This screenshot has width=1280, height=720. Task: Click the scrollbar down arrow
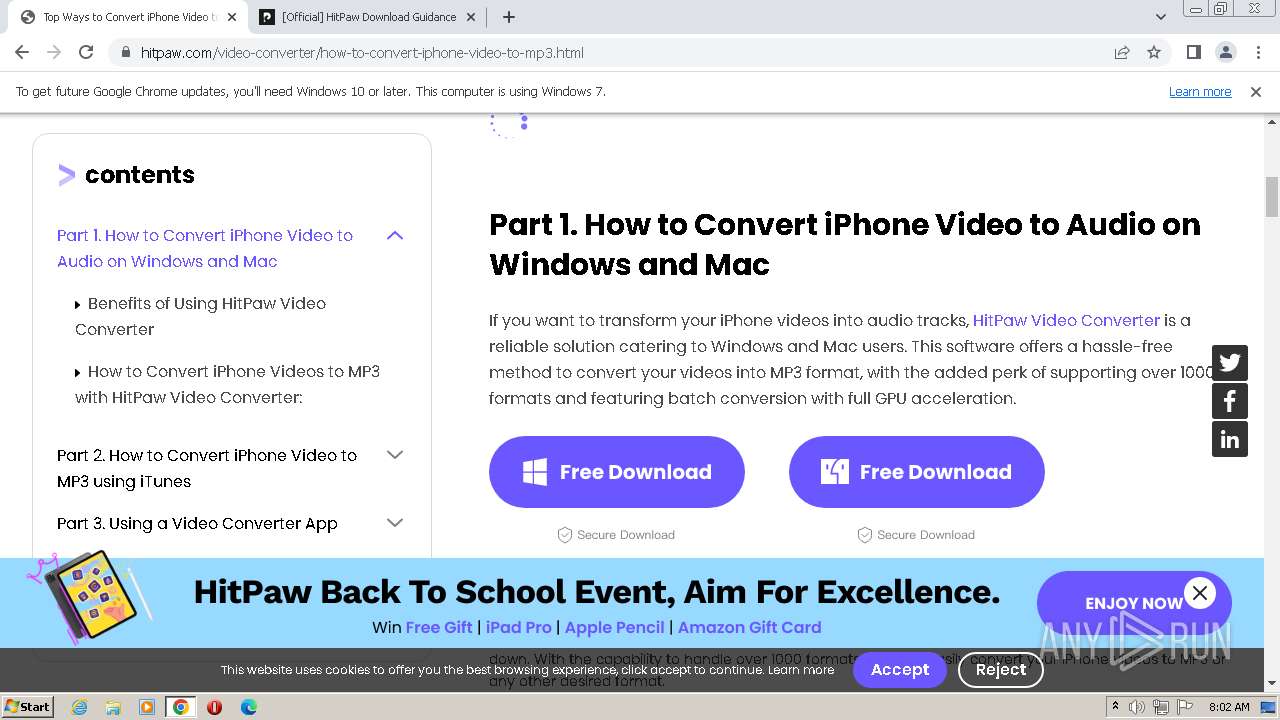click(1272, 684)
